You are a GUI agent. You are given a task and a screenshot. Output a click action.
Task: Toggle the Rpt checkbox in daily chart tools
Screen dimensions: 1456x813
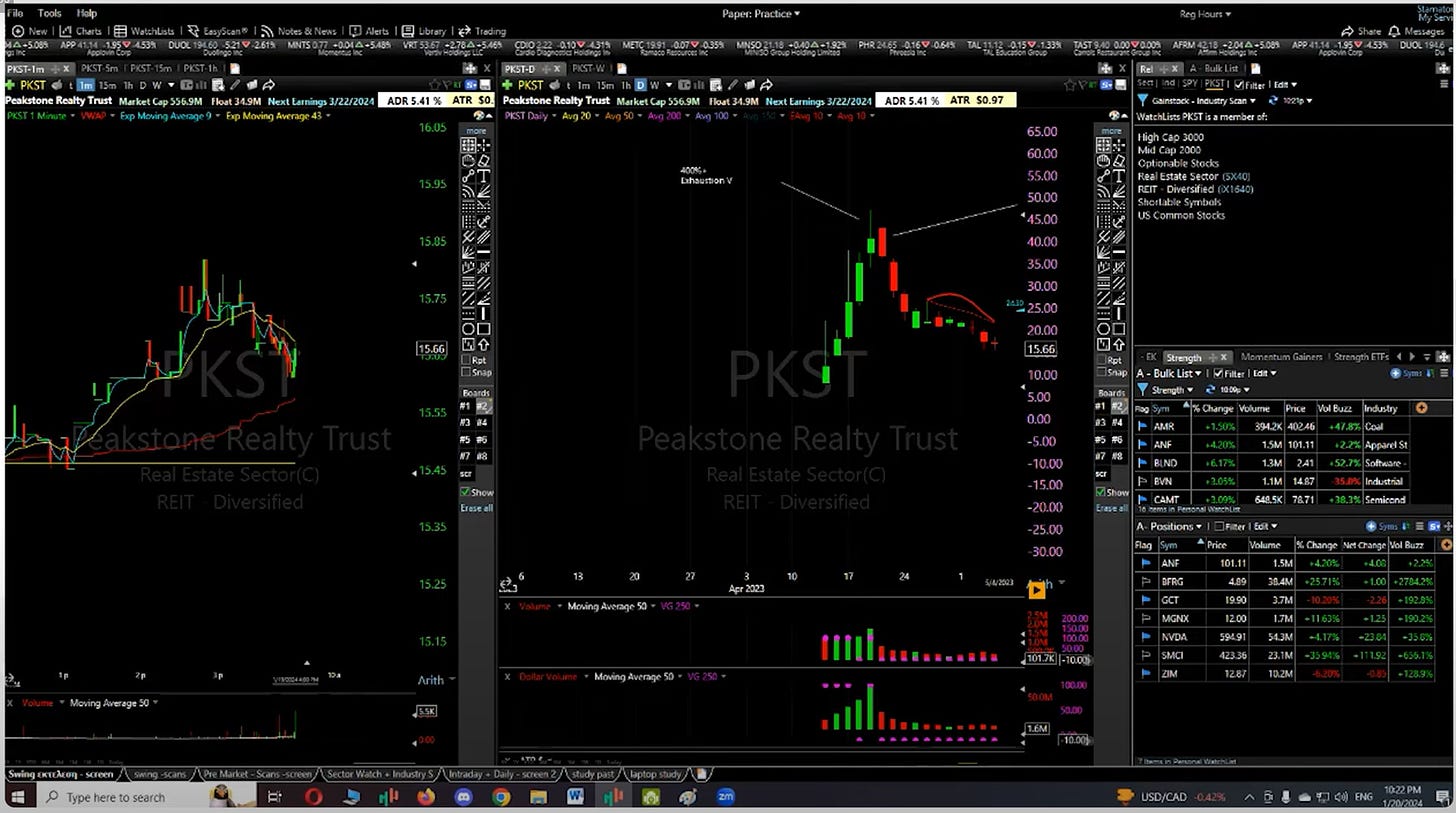click(x=1104, y=360)
